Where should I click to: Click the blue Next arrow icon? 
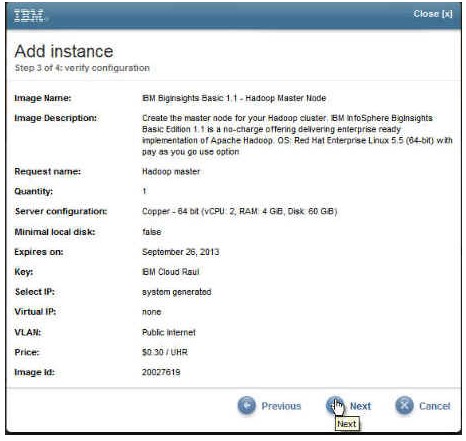tap(335, 405)
